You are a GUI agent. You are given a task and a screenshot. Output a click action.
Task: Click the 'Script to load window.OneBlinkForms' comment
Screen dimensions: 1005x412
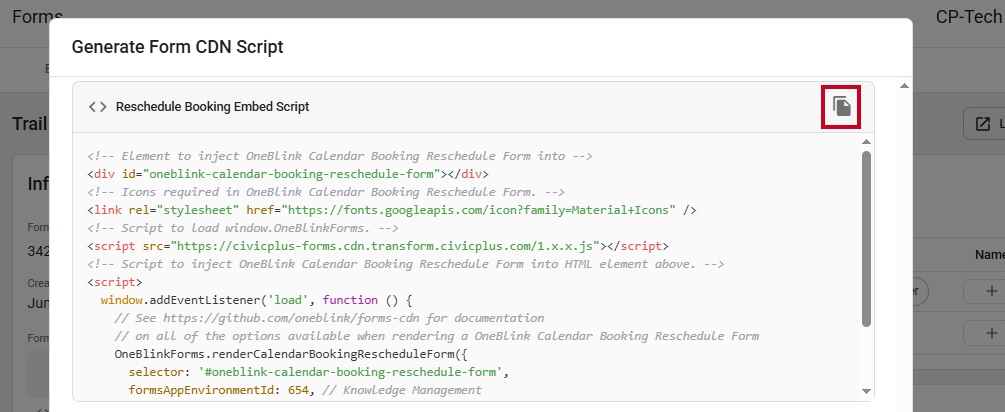(x=243, y=227)
